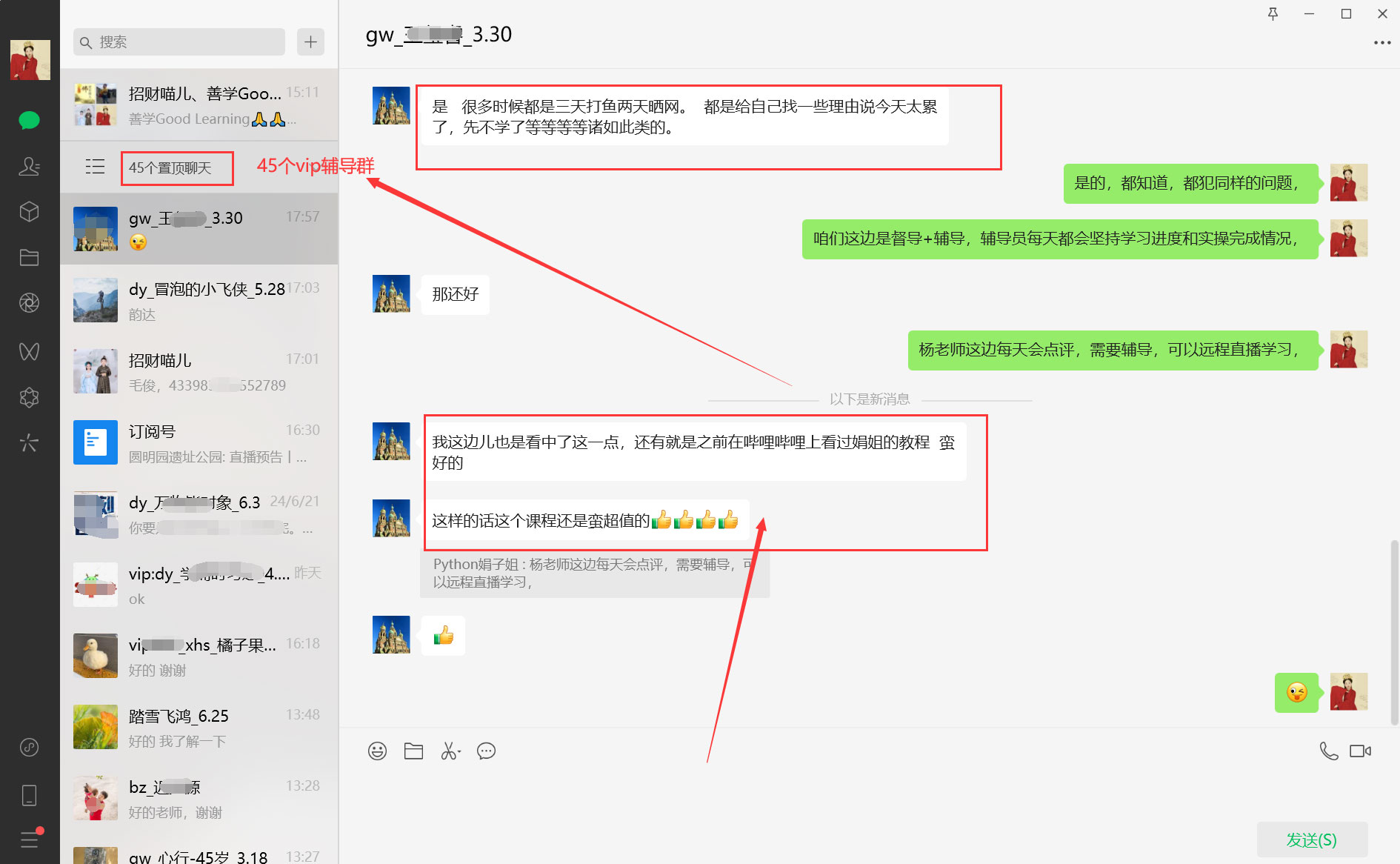Click the emoji smiley button in input toolbar
Viewport: 1400px width, 864px height.
377,751
